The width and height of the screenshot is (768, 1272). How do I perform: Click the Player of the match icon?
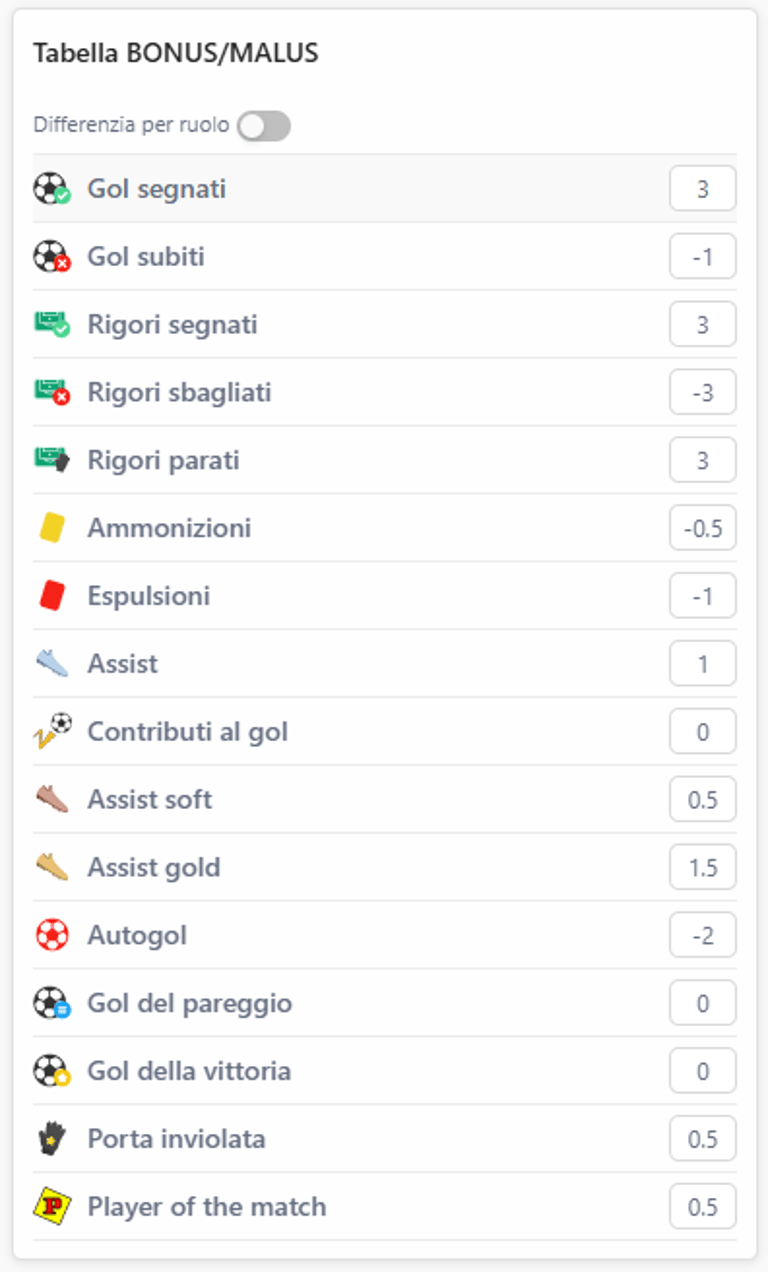51,1207
